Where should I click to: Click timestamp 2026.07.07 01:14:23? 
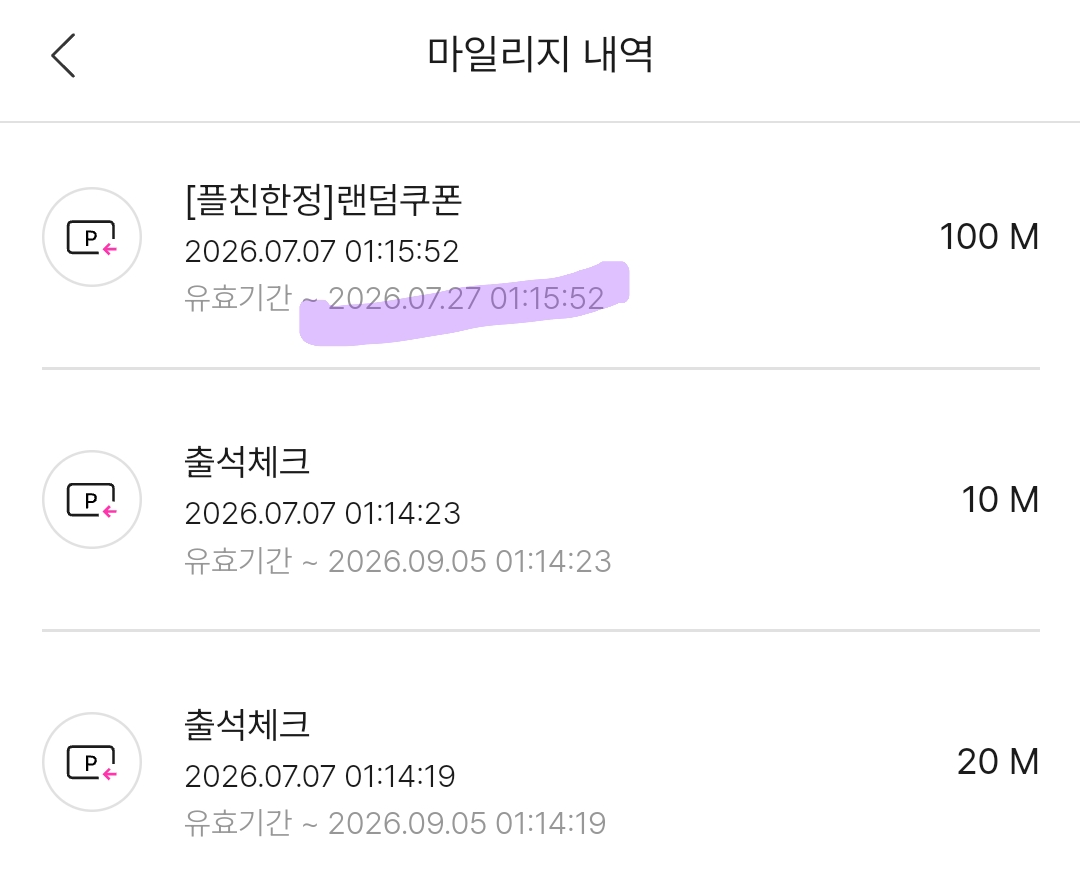pos(322,514)
